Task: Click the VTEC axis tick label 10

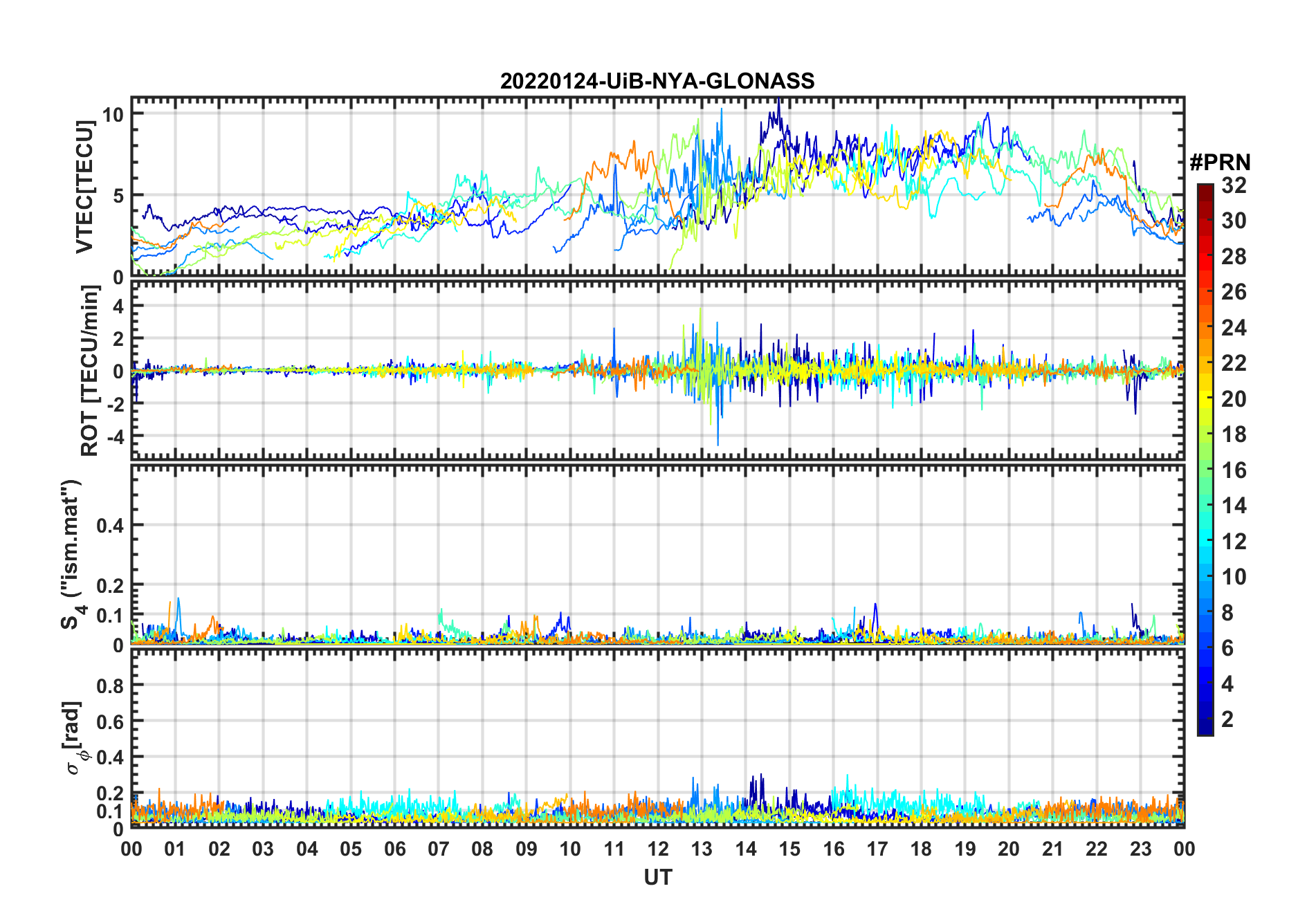Action: 113,114
